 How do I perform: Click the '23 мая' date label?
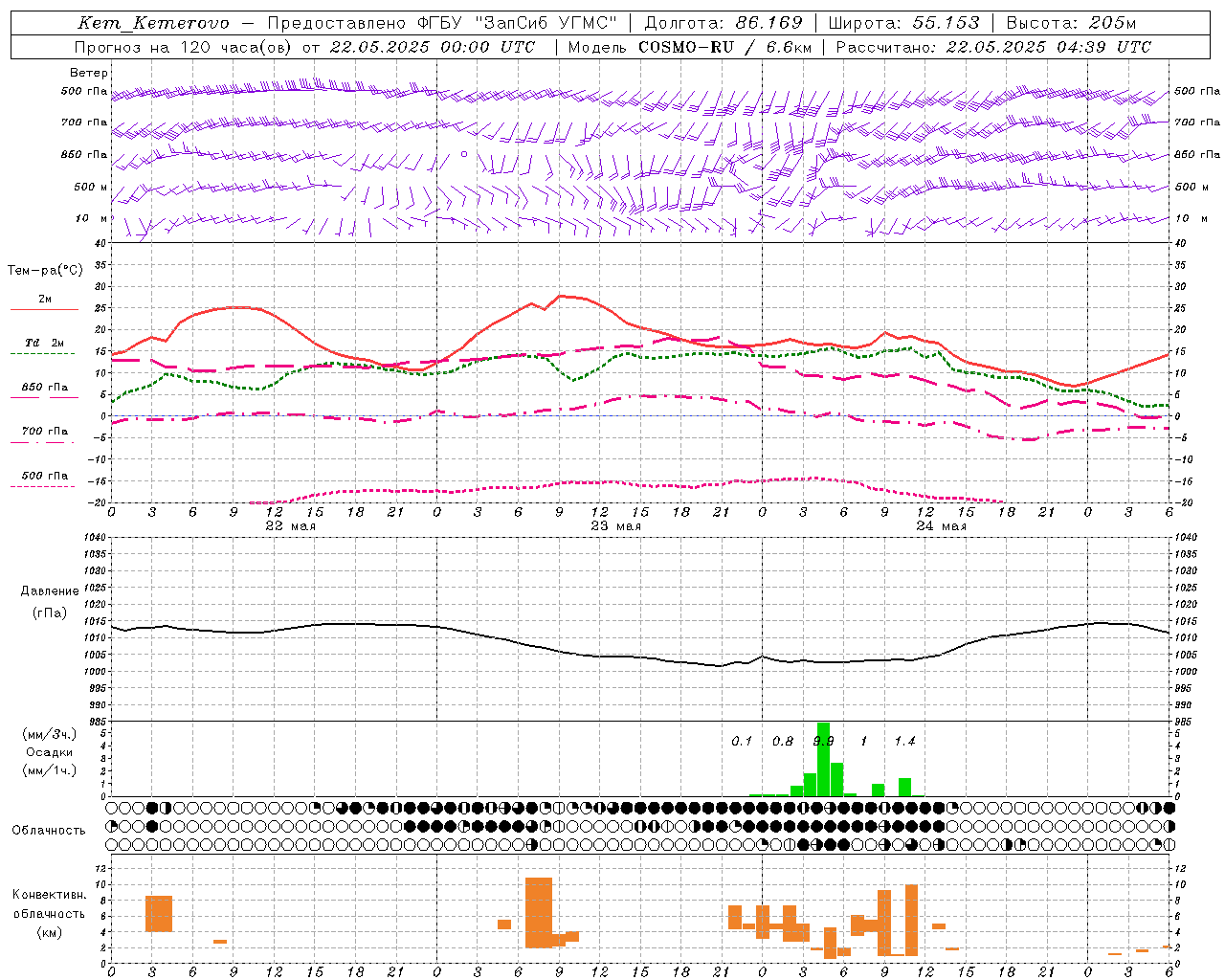click(x=615, y=526)
